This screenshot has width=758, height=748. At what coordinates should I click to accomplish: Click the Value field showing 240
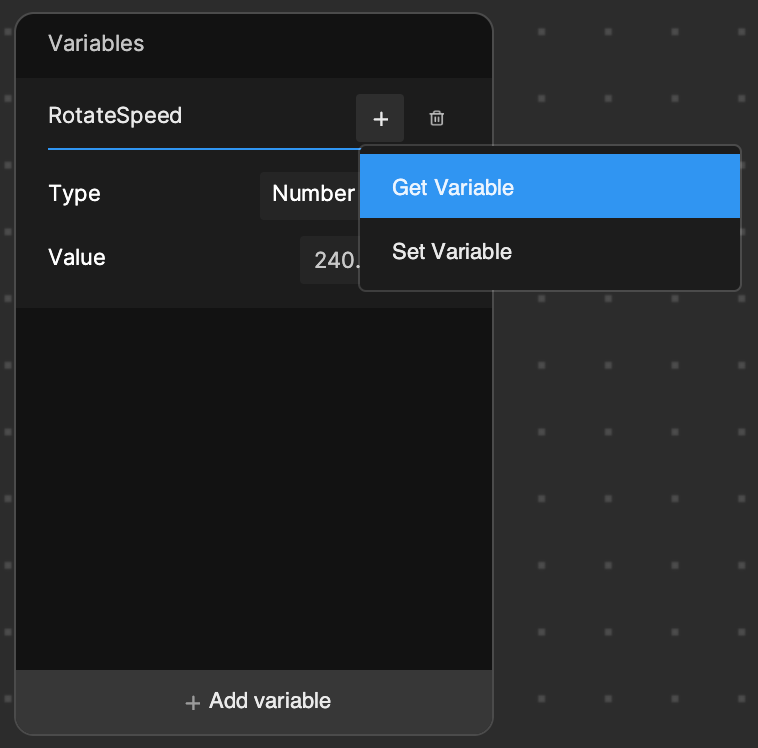(x=330, y=260)
